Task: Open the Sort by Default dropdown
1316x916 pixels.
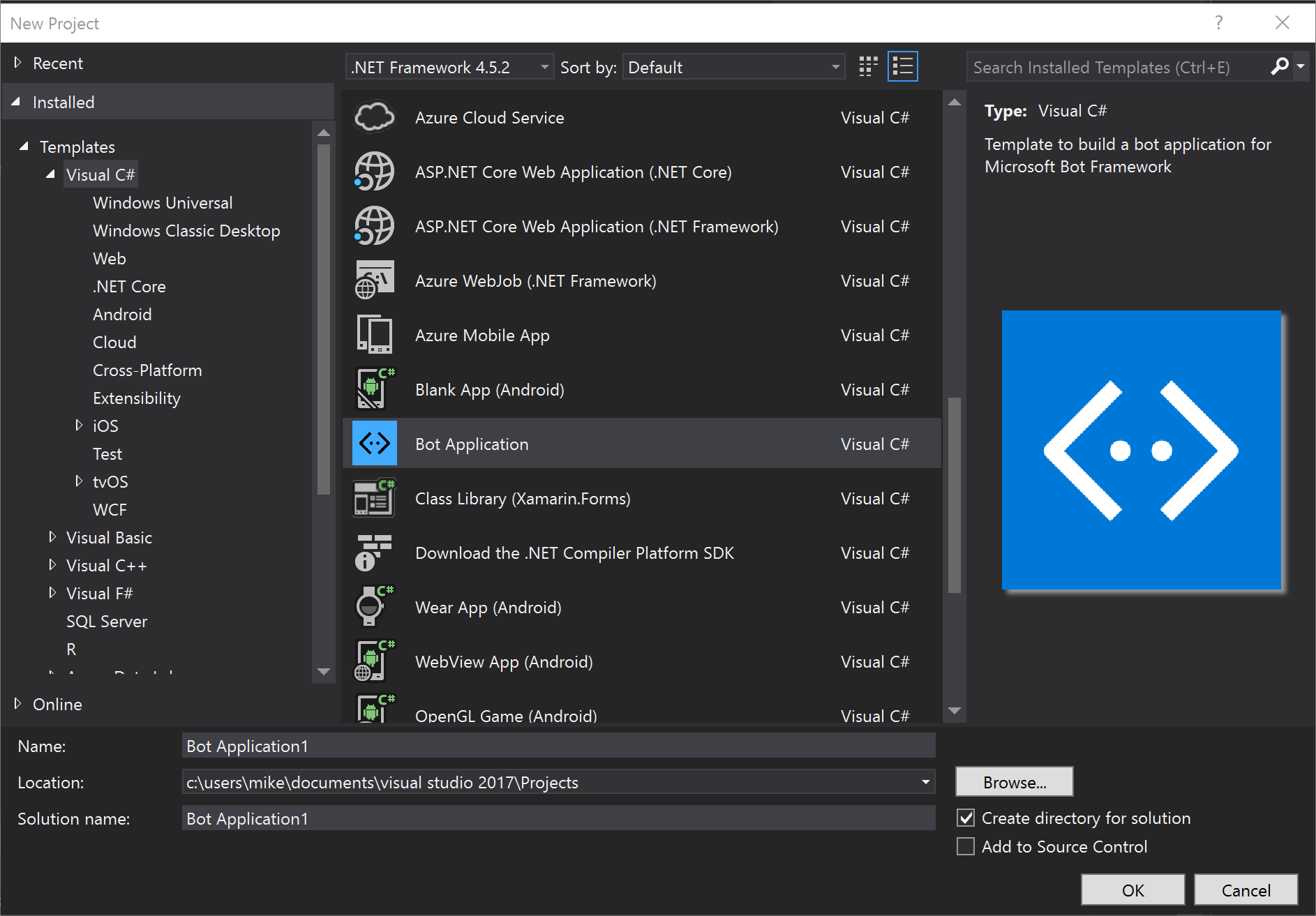Action: coord(733,67)
